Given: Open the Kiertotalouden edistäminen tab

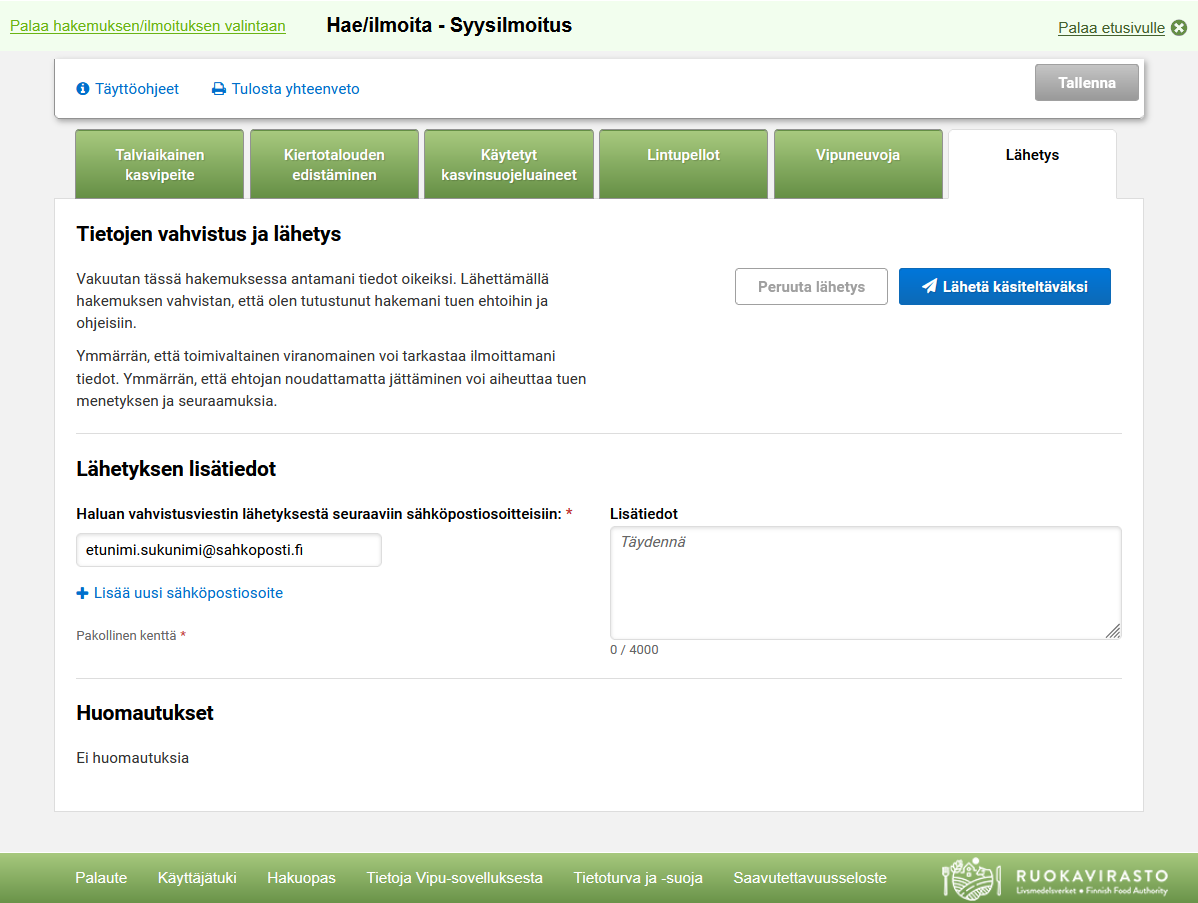Looking at the screenshot, I should 333,163.
